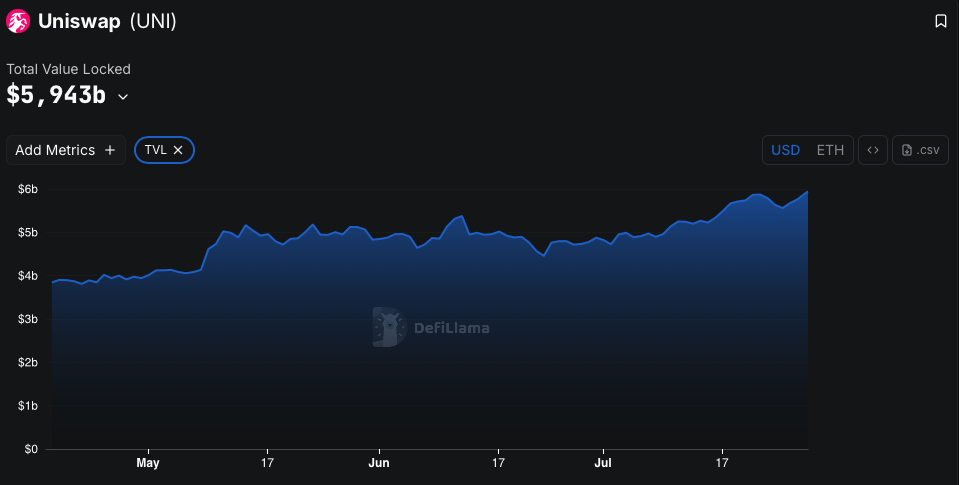The image size is (959, 485).
Task: Expand the TVL value dropdown chevron
Action: tap(123, 97)
